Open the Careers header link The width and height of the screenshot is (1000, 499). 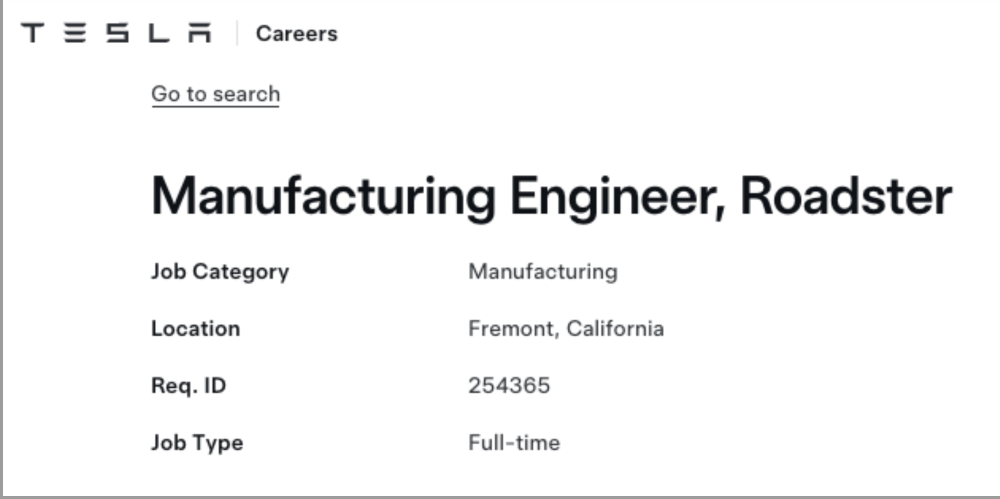tap(296, 34)
